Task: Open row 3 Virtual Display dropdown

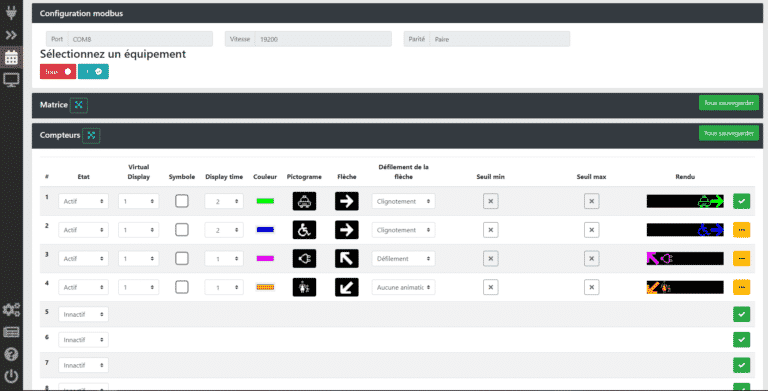Action: (139, 259)
